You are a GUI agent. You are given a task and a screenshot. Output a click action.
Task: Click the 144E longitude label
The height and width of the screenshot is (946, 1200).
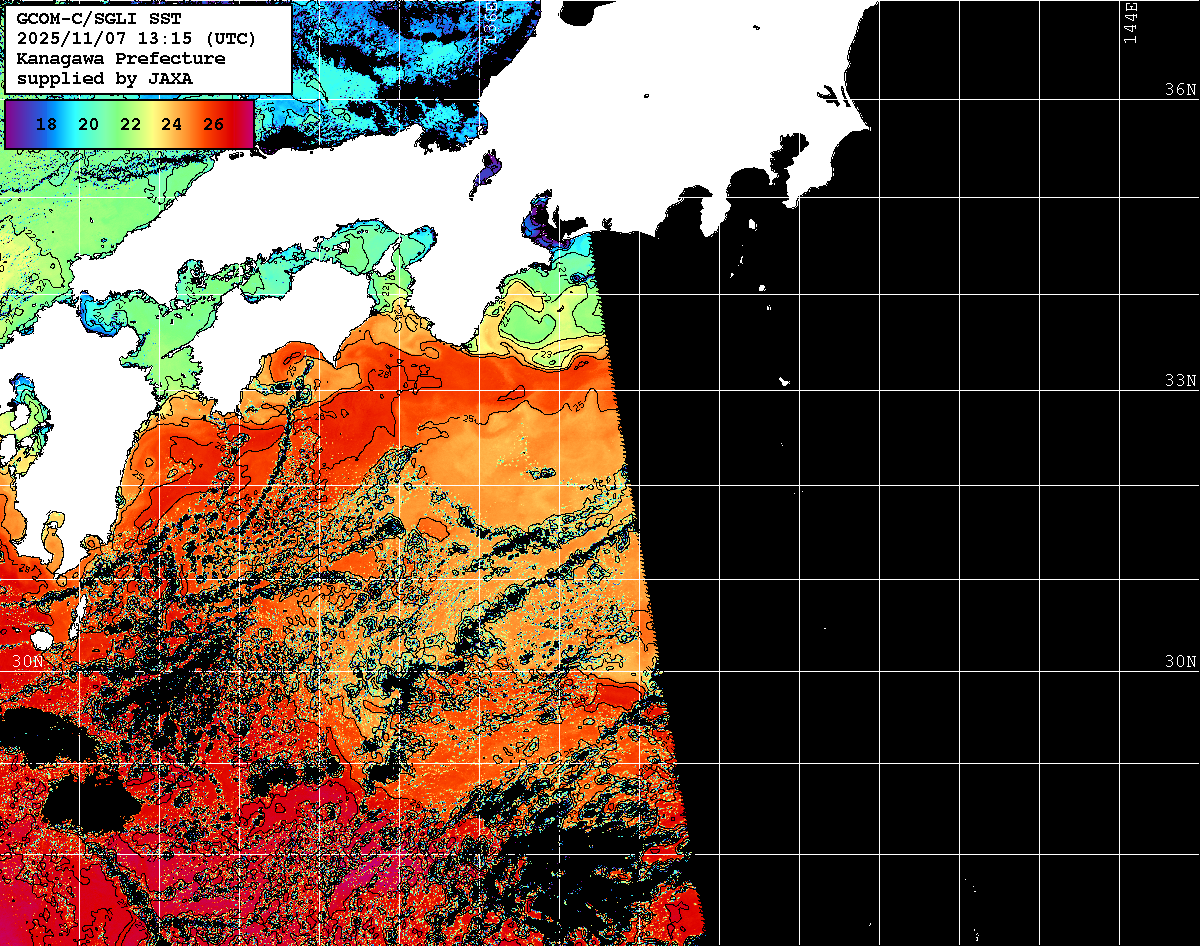click(x=1130, y=22)
